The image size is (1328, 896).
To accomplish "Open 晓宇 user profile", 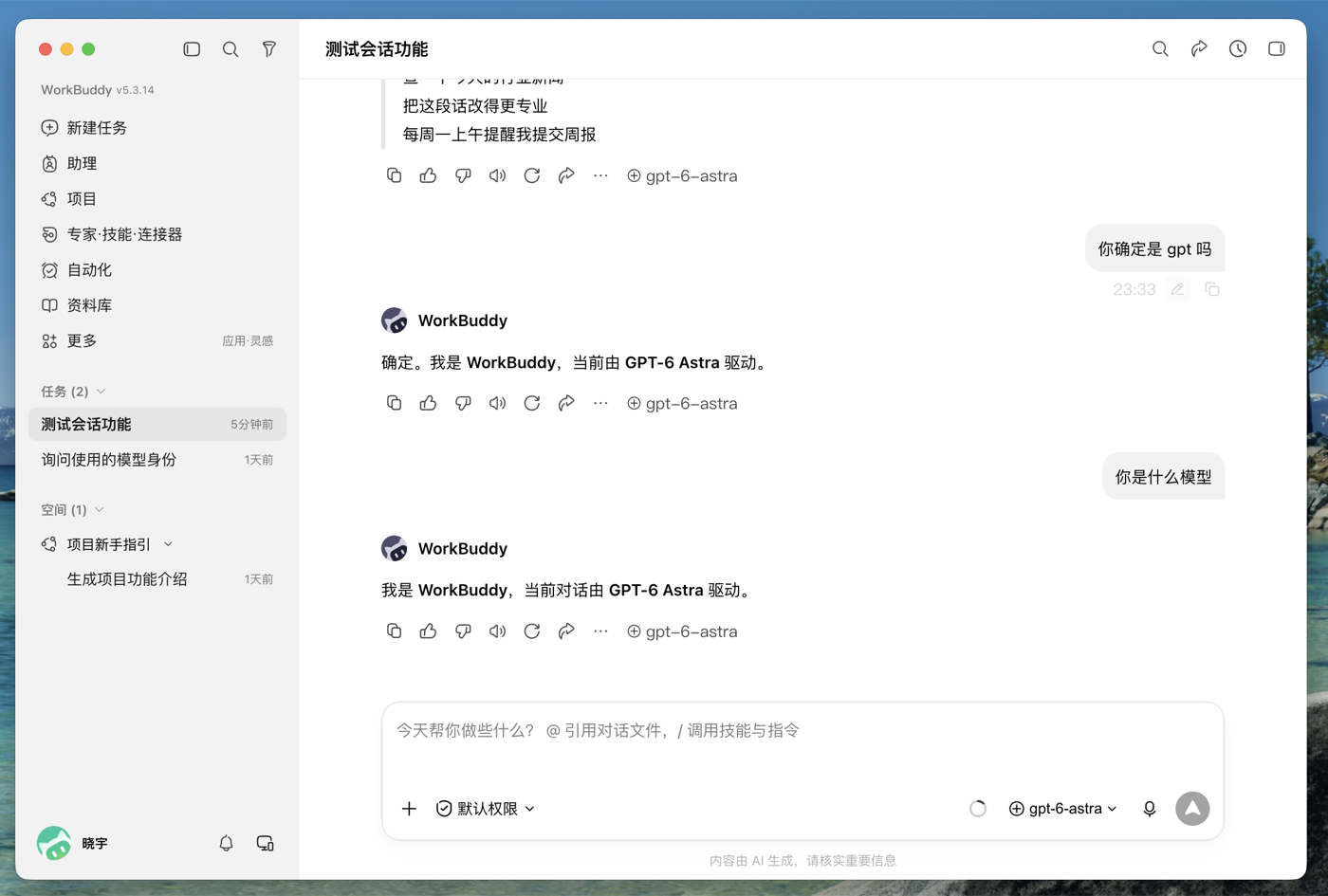I will click(x=73, y=843).
